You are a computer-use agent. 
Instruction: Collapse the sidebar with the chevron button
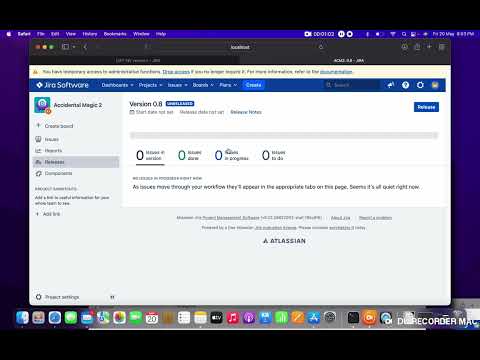coord(112,297)
